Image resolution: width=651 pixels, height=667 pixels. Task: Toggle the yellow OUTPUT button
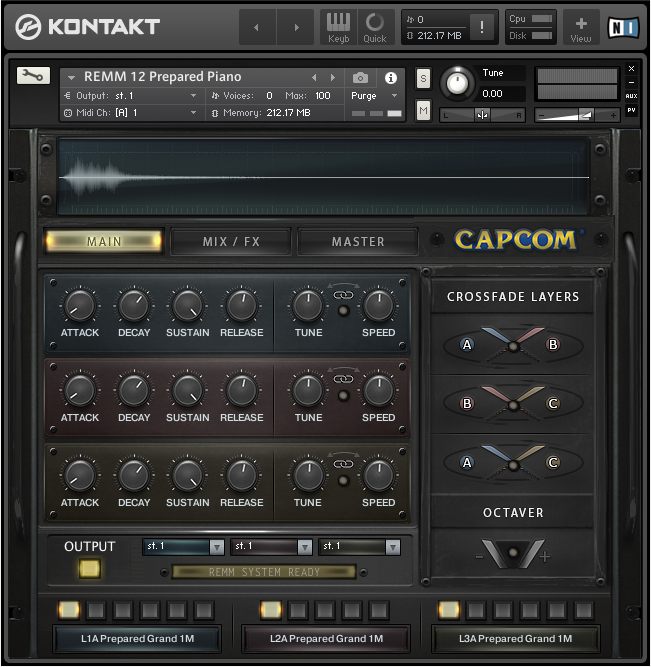click(89, 569)
